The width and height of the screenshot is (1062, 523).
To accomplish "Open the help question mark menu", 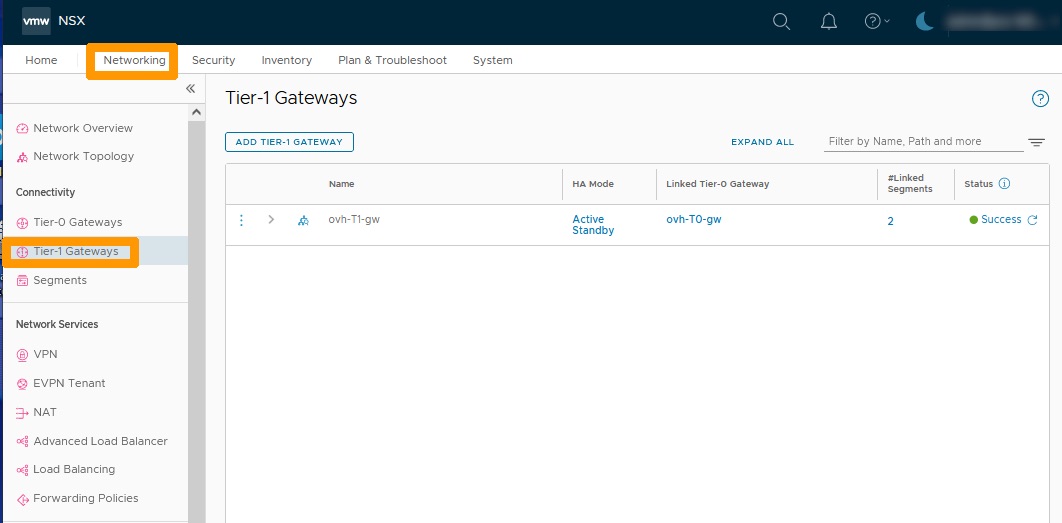I will 877,22.
